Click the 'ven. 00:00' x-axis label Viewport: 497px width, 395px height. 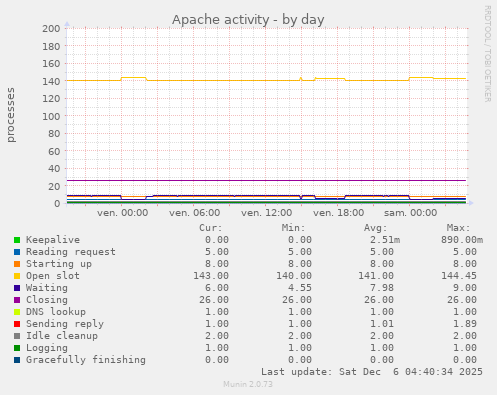[122, 213]
